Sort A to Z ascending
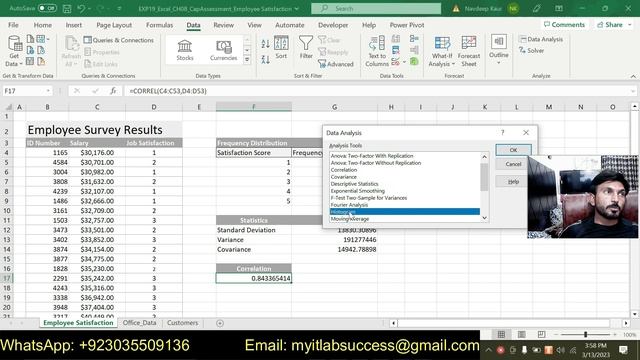640x360 pixels. tap(265, 44)
